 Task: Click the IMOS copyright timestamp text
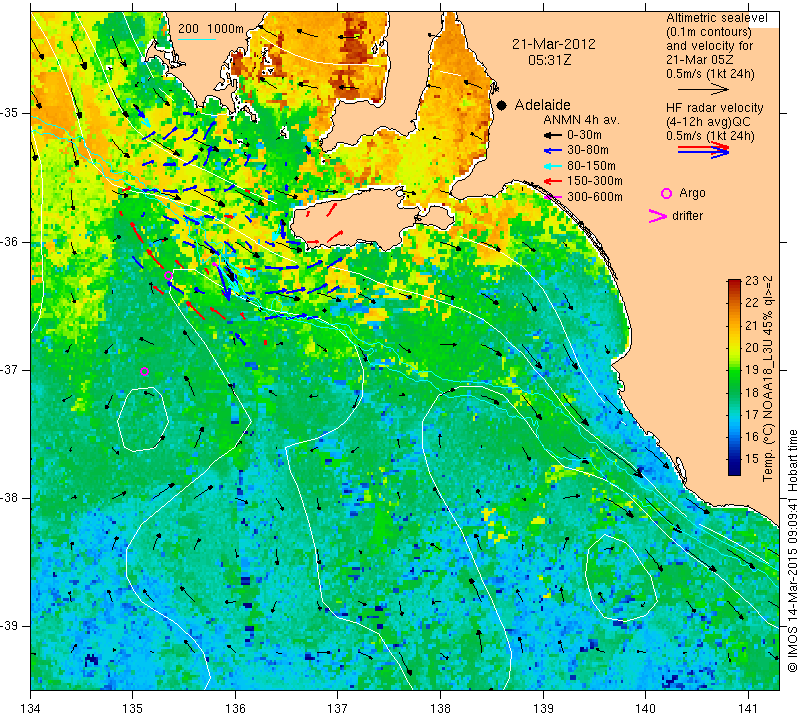[x=792, y=550]
